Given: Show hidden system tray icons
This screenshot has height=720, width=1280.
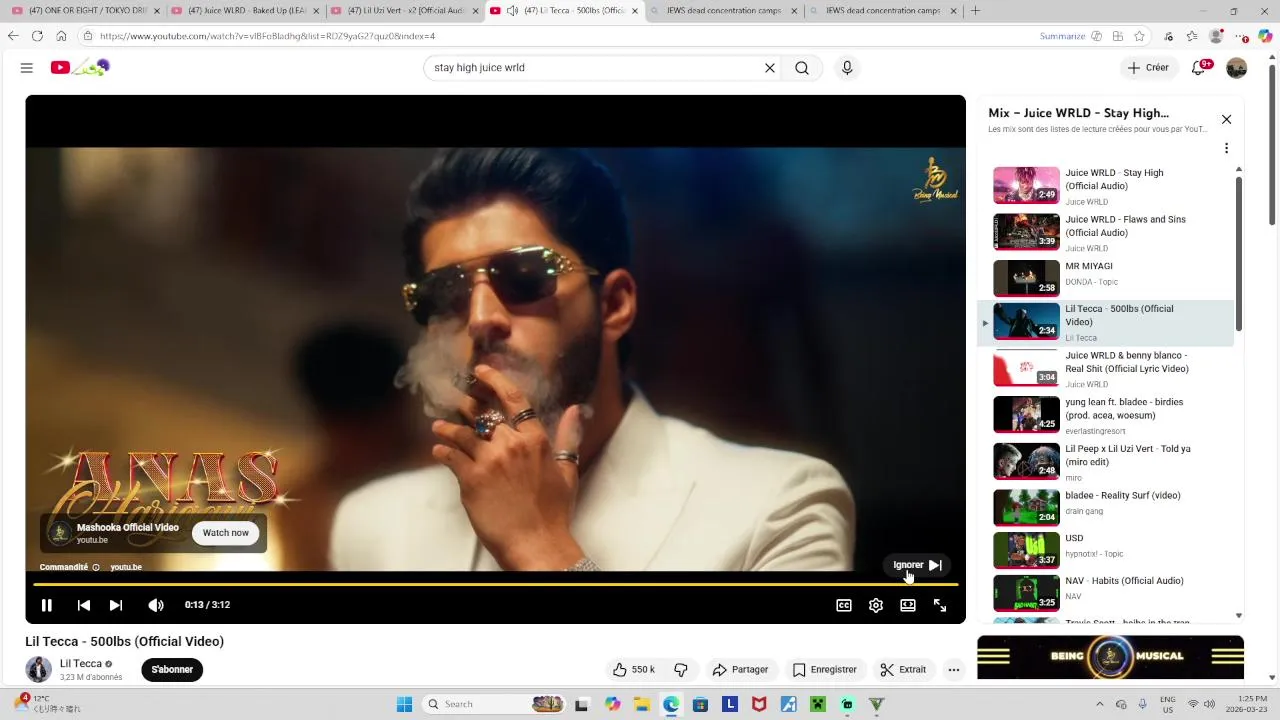Looking at the screenshot, I should click(x=1099, y=704).
